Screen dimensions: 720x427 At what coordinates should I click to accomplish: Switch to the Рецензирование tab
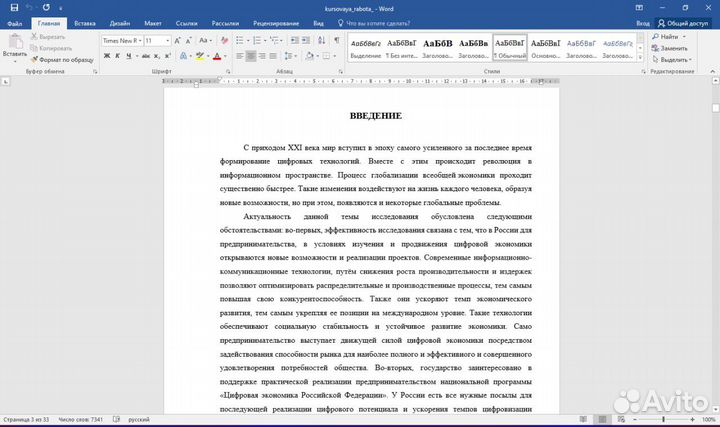(x=276, y=23)
